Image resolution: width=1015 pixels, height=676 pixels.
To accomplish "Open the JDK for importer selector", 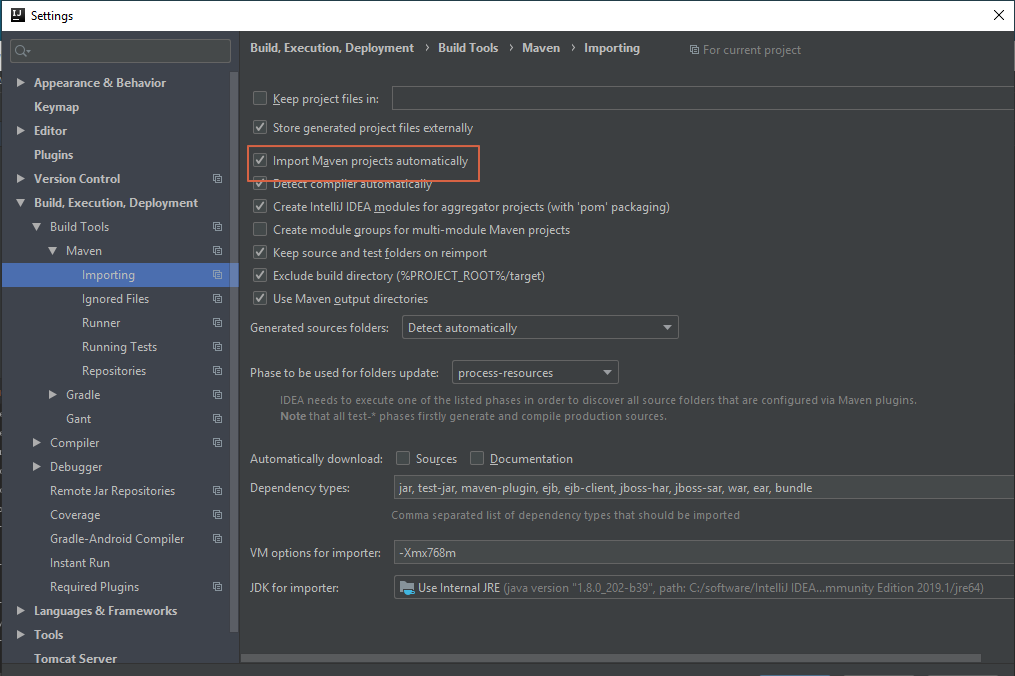I will (x=704, y=588).
